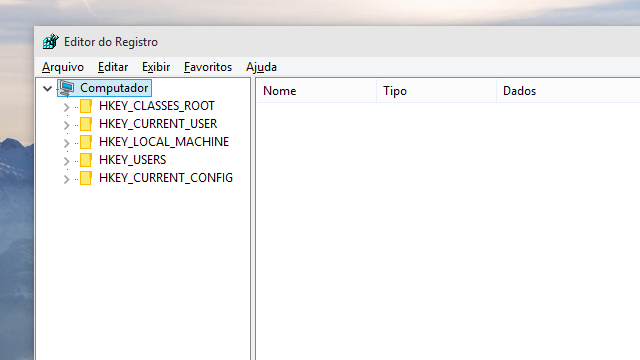The width and height of the screenshot is (640, 360).
Task: Select the HKEY_LOCAL_MACHINE label
Action: point(164,142)
